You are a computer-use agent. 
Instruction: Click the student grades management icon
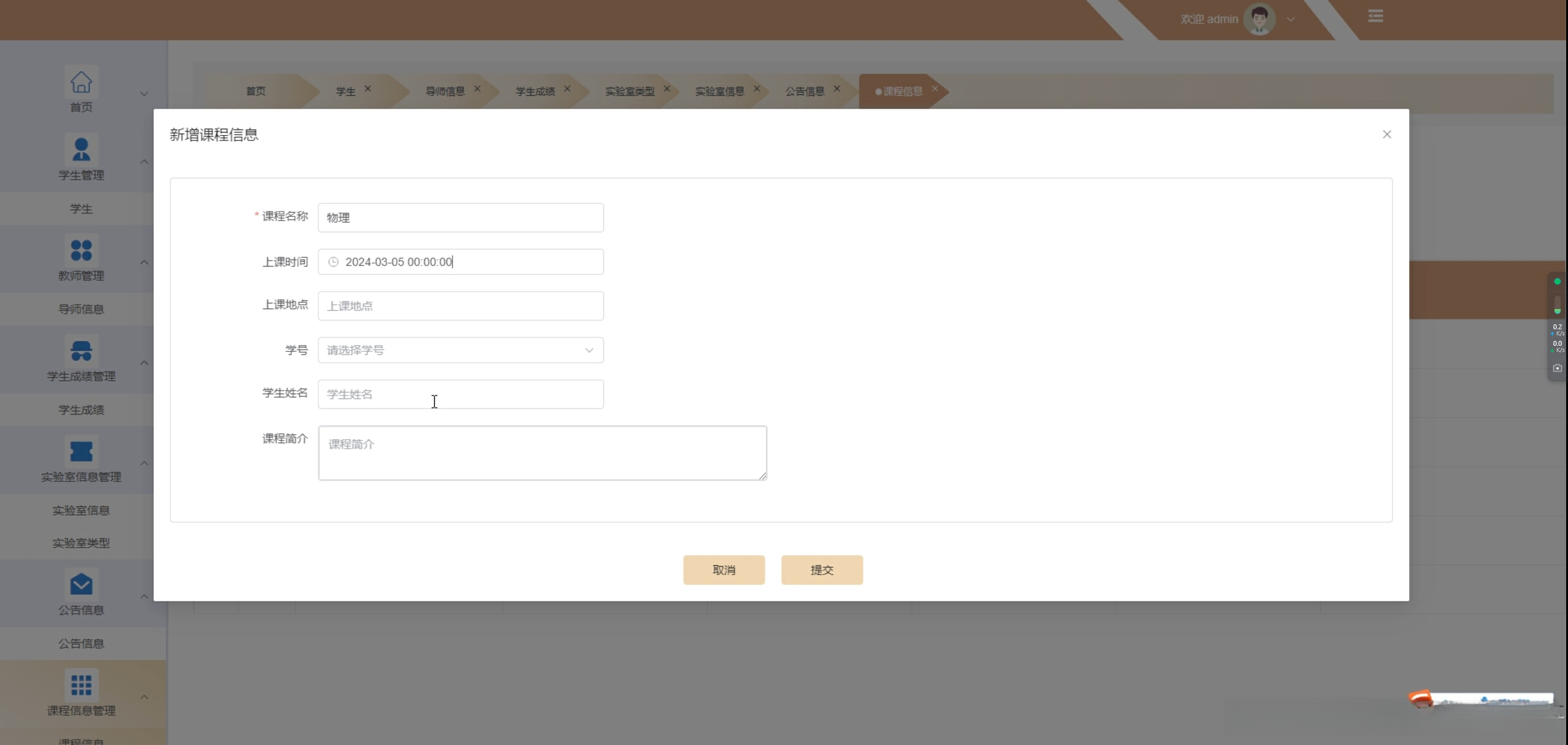click(81, 351)
